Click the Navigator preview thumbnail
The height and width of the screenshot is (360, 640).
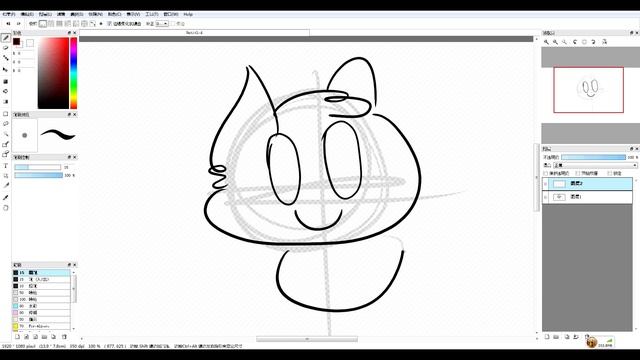point(589,90)
